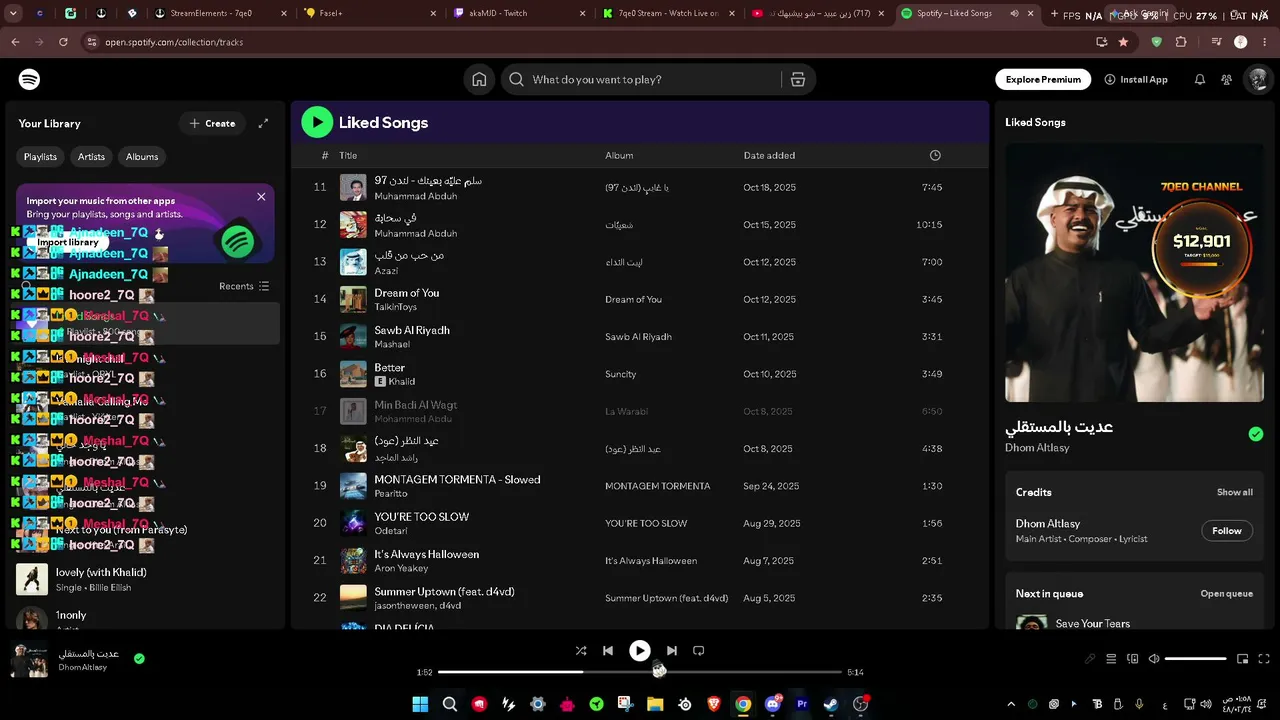Follow the artist Dhom Altlasy
Screen dimensions: 1280x720
tap(1227, 531)
